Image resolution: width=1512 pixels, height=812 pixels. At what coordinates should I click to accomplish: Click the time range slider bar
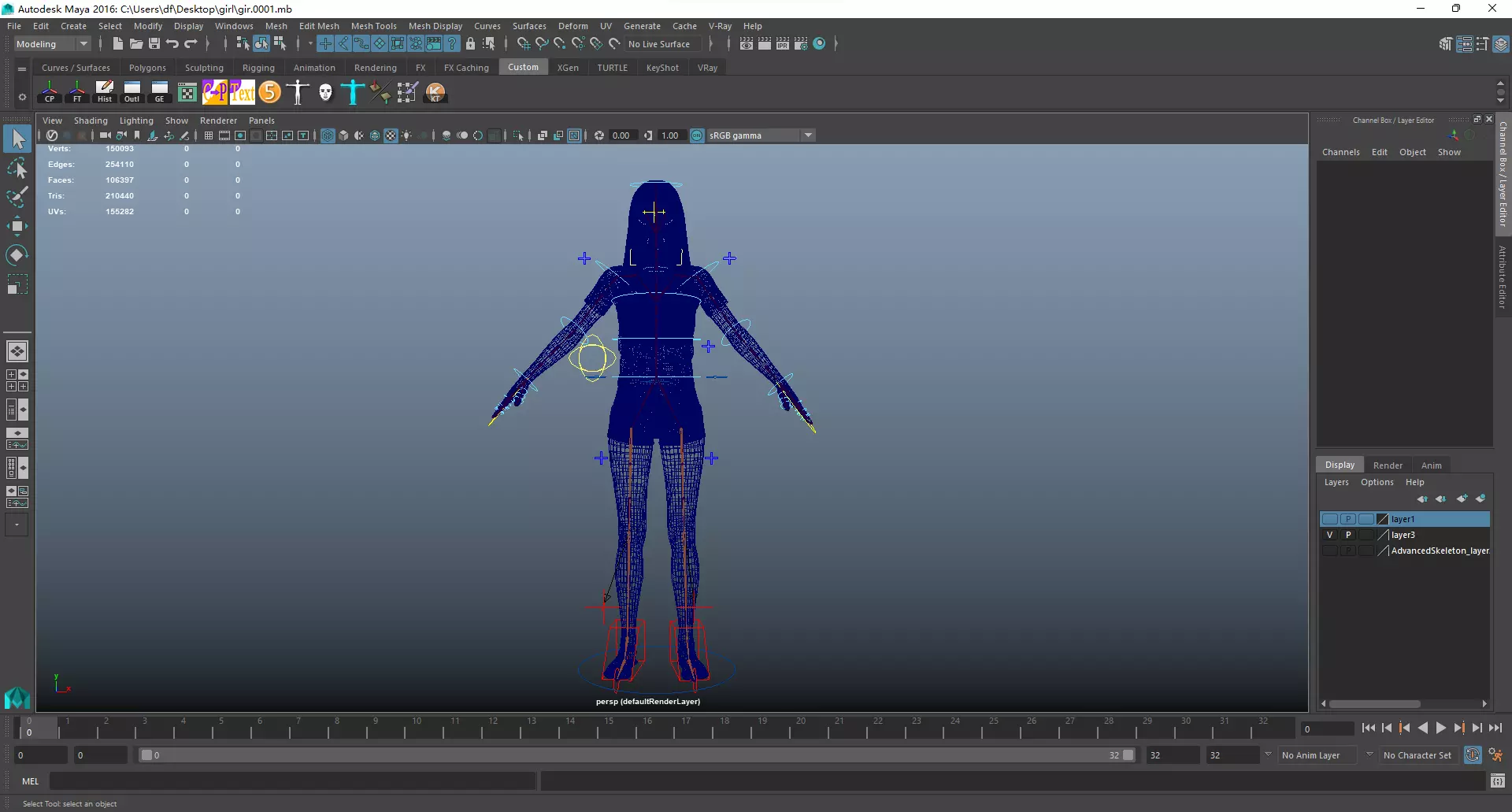pos(637,755)
